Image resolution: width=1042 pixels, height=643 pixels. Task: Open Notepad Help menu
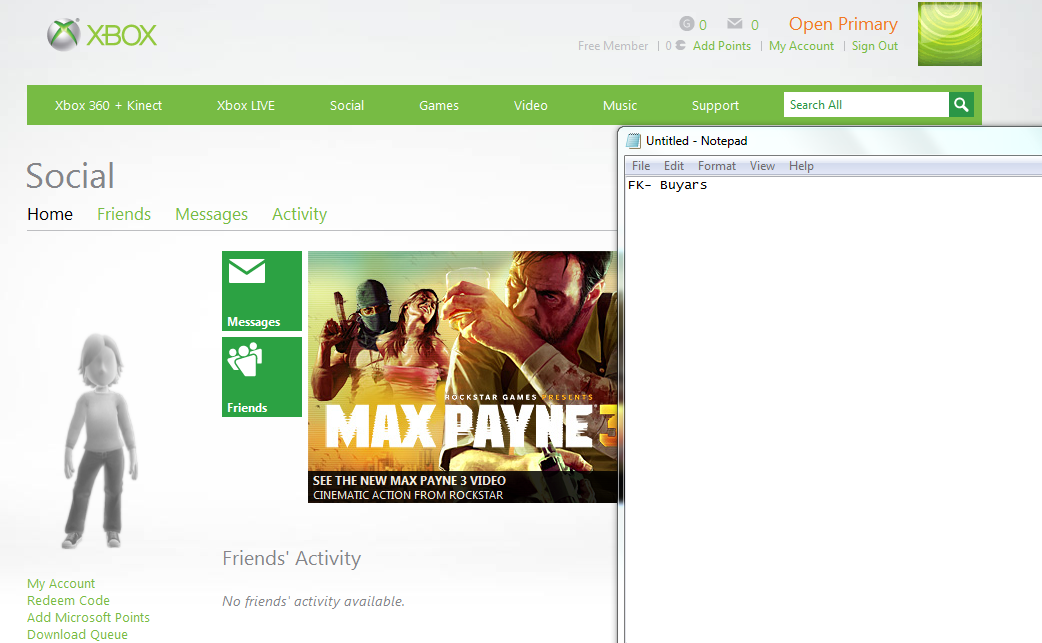801,165
